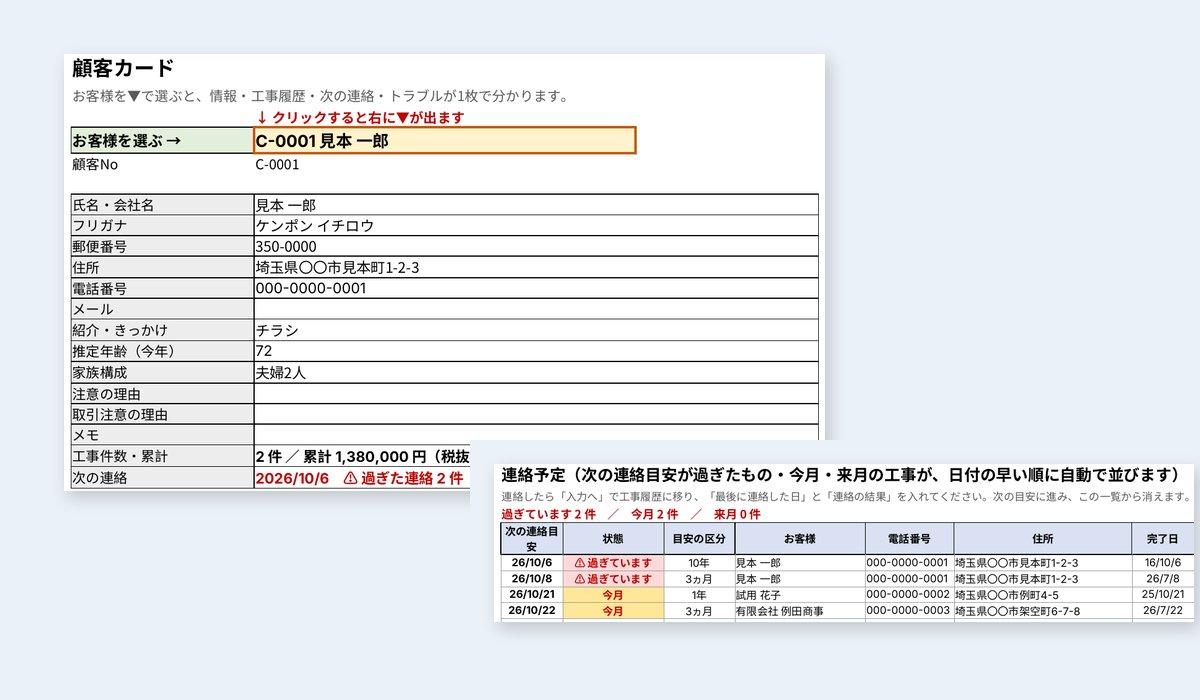Click the 電話番号 column header in the 連絡予定 table
The width and height of the screenshot is (1200, 700).
(x=908, y=538)
